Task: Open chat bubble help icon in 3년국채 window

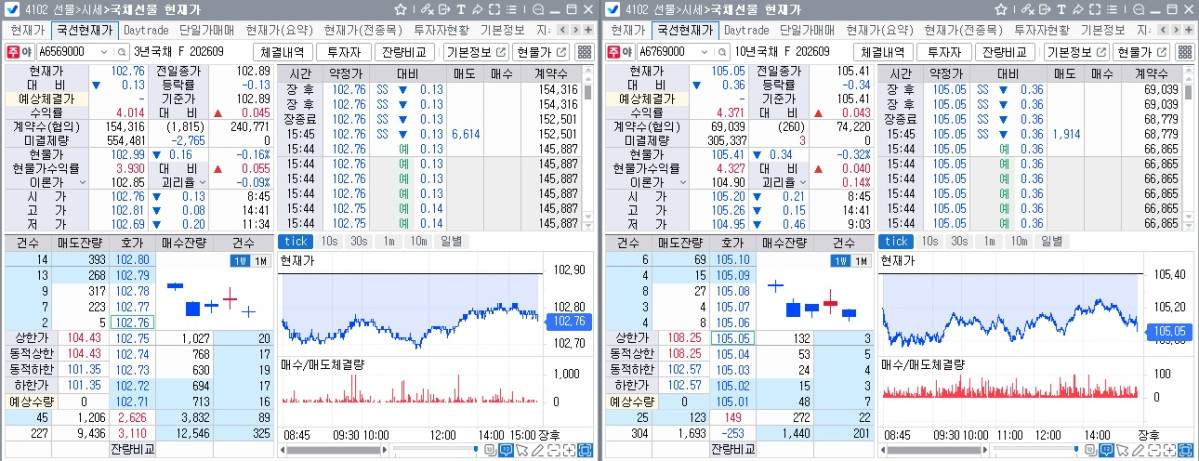Action: (x=538, y=10)
